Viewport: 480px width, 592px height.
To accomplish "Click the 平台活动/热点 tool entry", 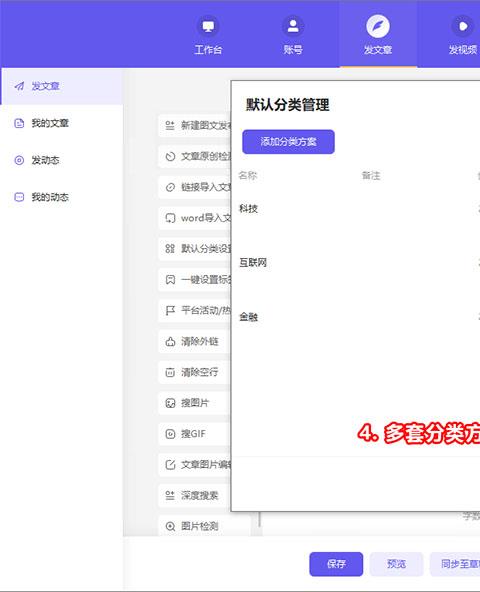I will pyautogui.click(x=194, y=310).
